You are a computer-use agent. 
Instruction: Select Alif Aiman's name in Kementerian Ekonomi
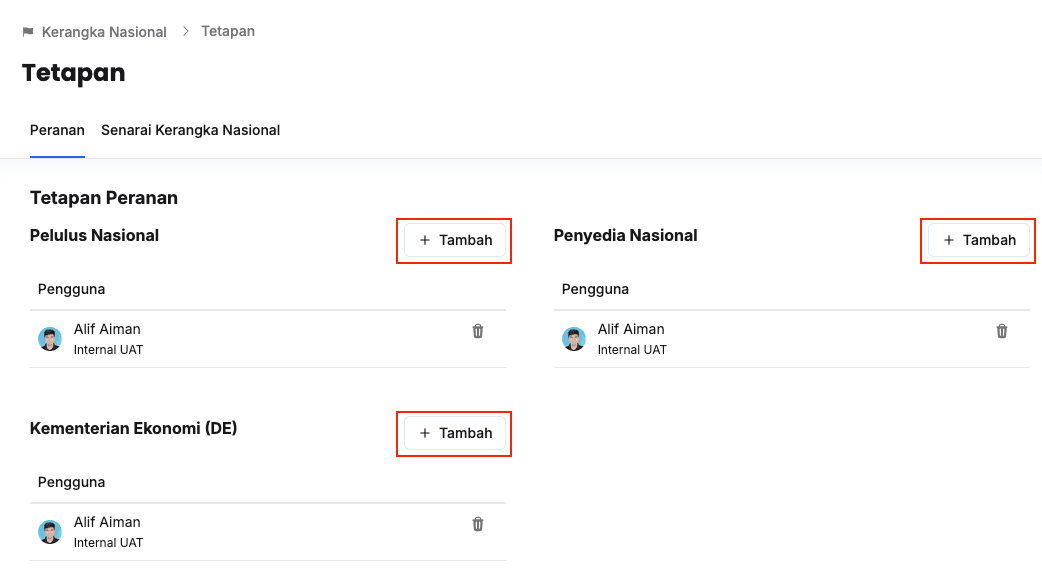tap(107, 522)
